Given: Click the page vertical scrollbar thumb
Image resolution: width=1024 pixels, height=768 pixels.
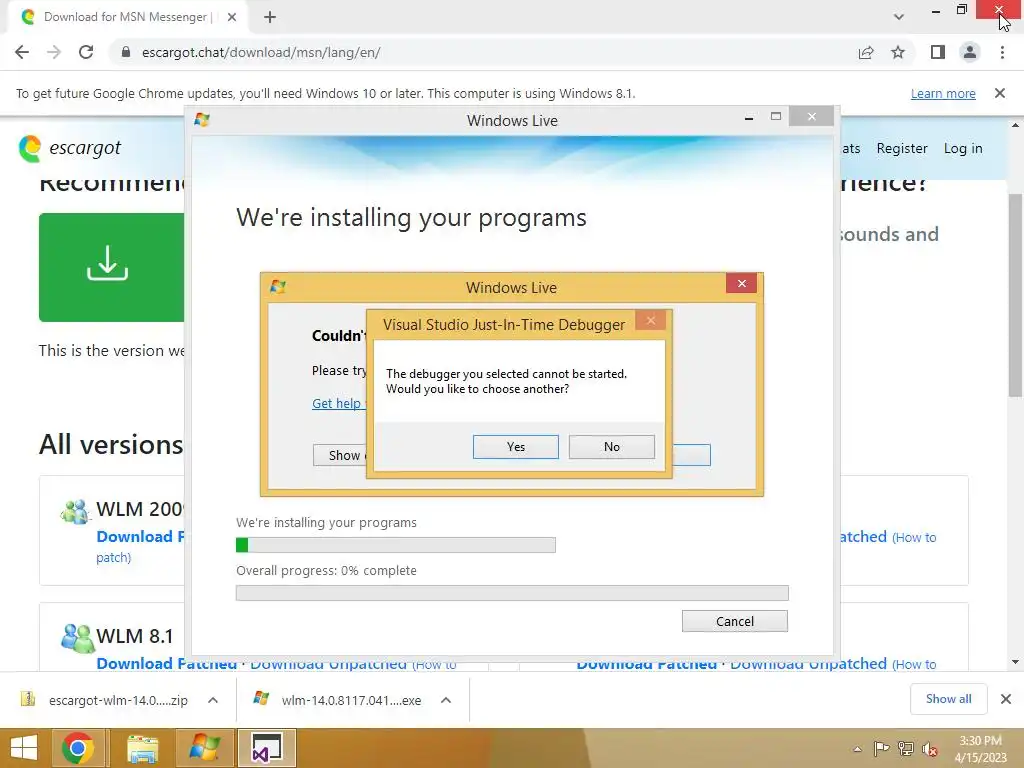Looking at the screenshot, I should (x=1016, y=295).
